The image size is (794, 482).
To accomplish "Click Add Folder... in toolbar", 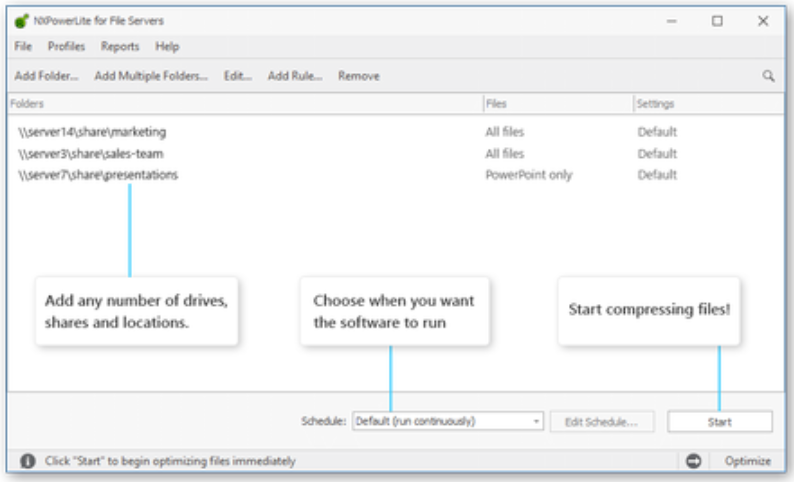I will pyautogui.click(x=46, y=76).
